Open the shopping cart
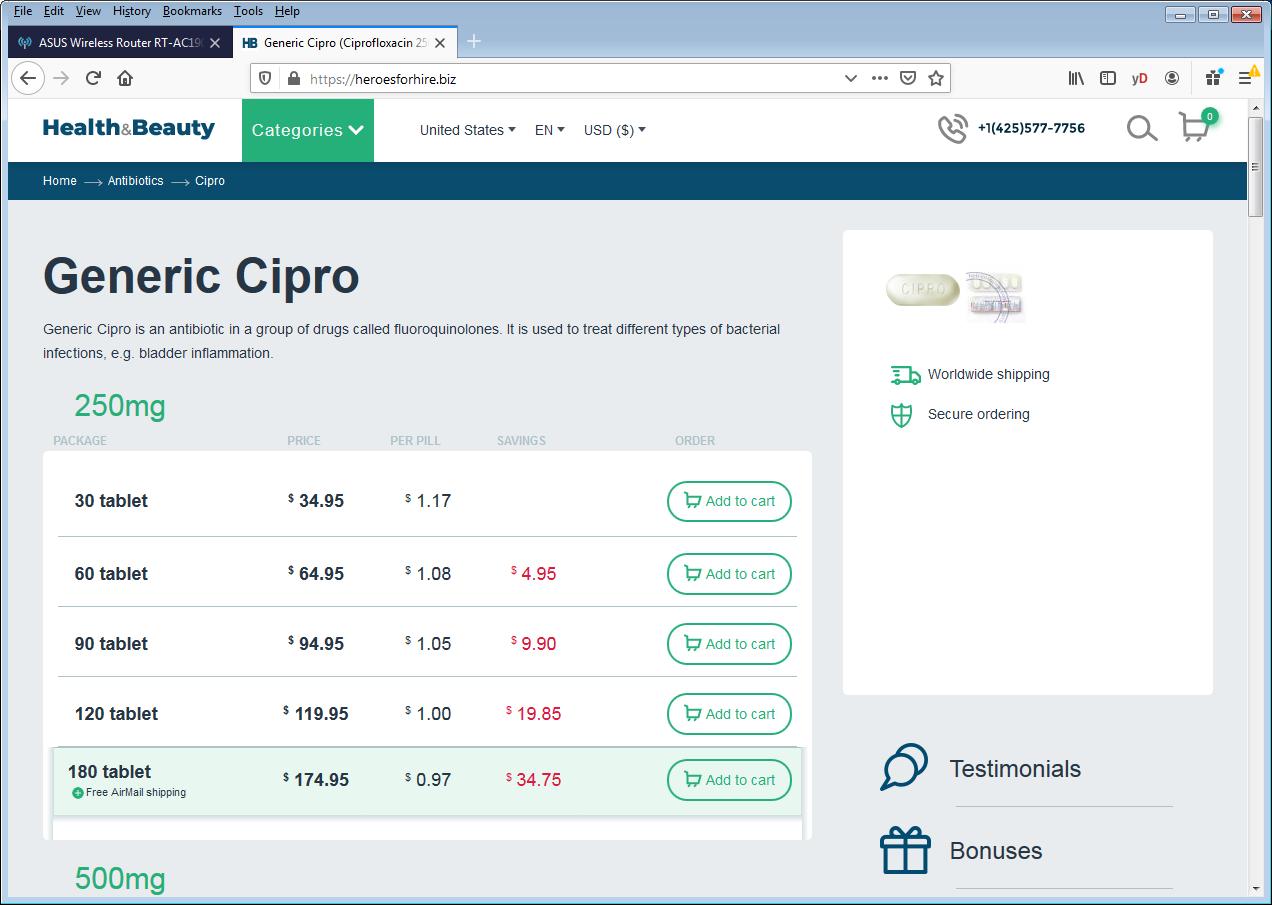The image size is (1272, 905). click(x=1194, y=128)
